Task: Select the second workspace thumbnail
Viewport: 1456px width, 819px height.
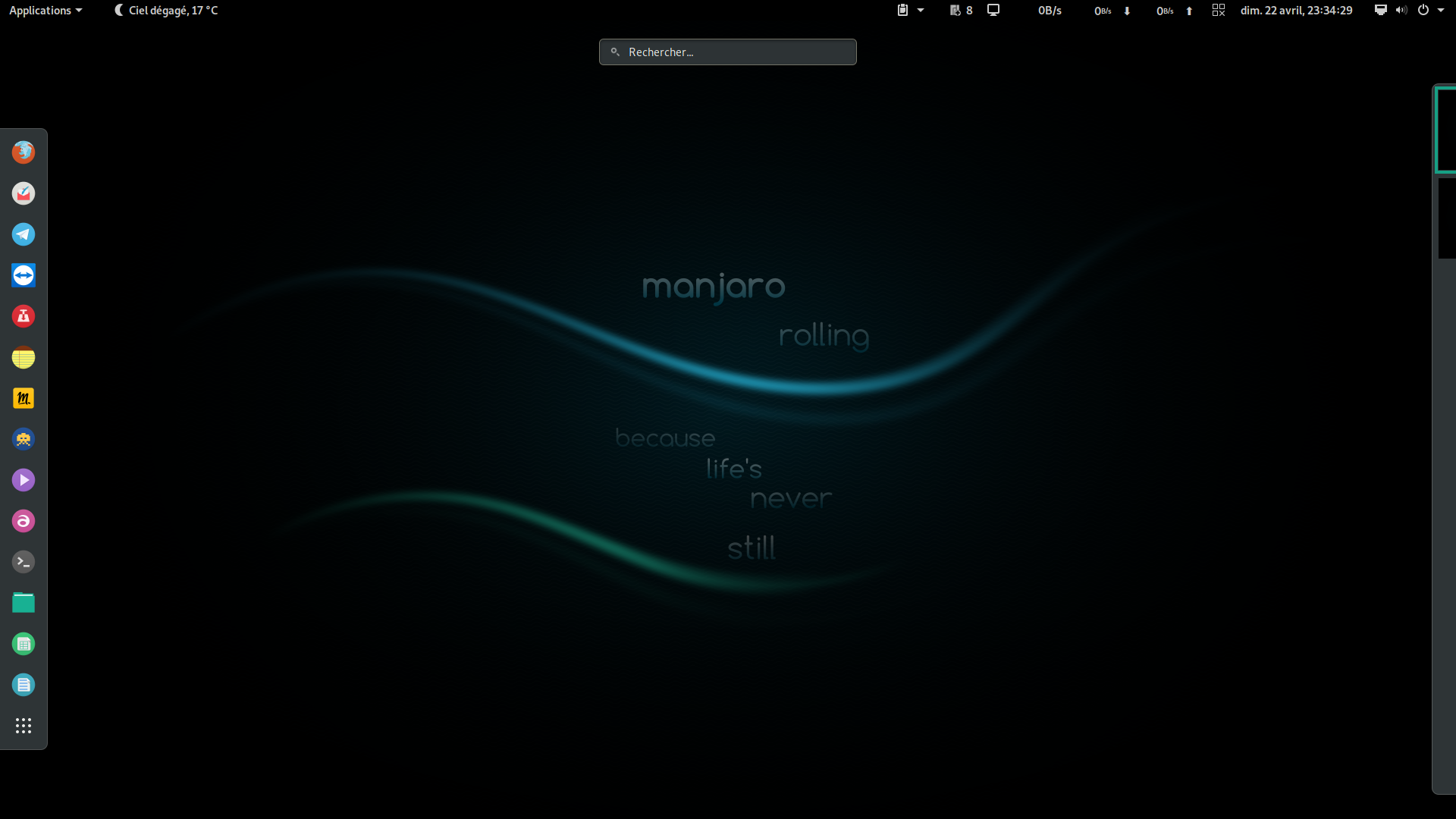Action: coord(1447,218)
